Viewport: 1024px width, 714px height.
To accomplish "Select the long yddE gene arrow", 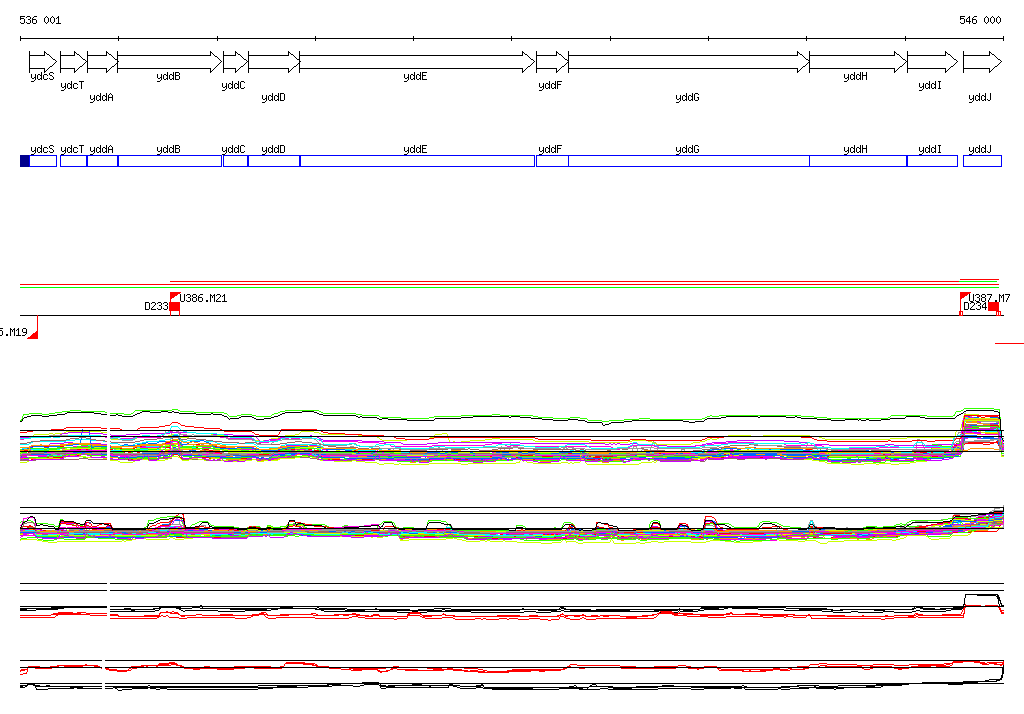I will point(417,62).
